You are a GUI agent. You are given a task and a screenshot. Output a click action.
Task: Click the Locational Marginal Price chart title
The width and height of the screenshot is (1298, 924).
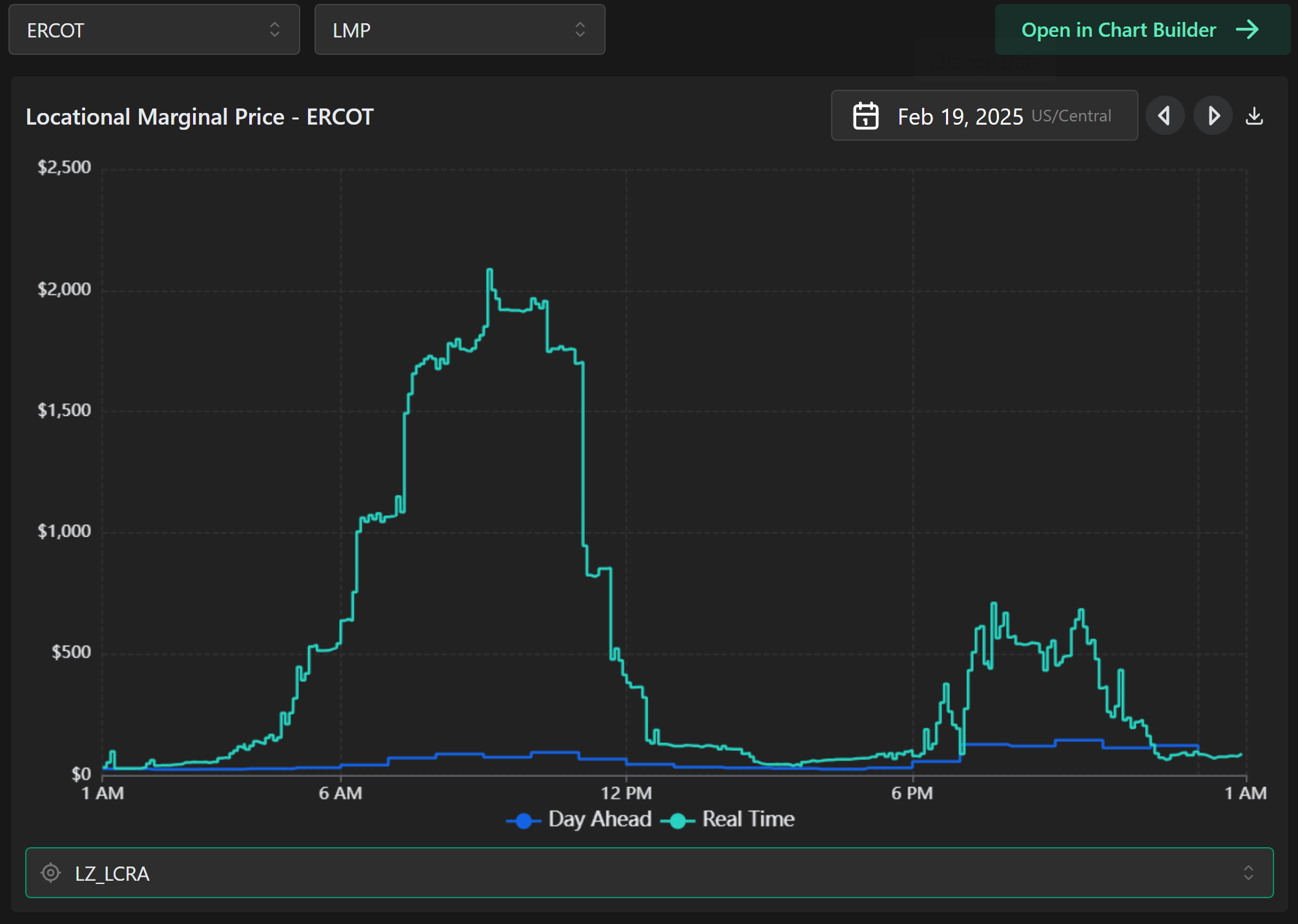click(x=200, y=117)
